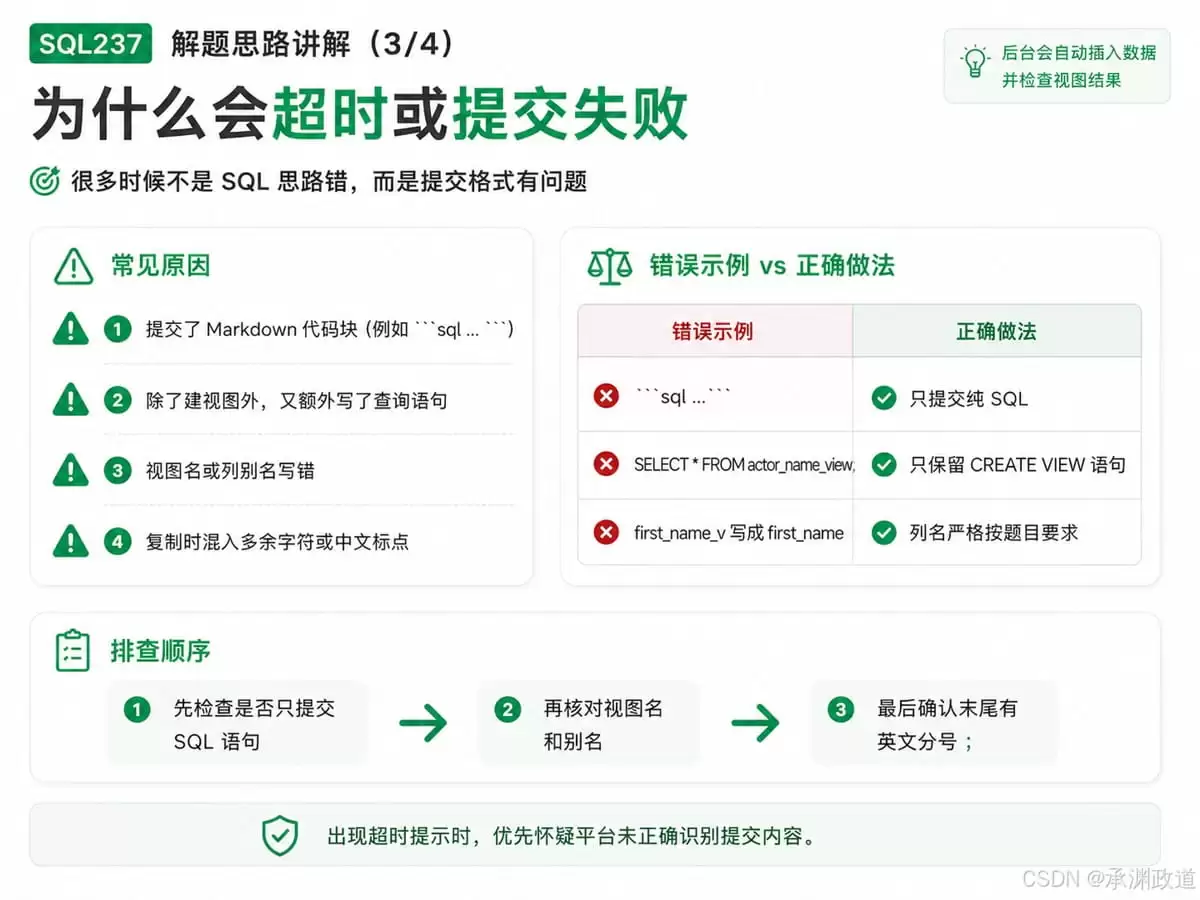Screen dimensions: 1200x900
Task: Click the cell text 列名严格按题目要求
Action: point(994,532)
